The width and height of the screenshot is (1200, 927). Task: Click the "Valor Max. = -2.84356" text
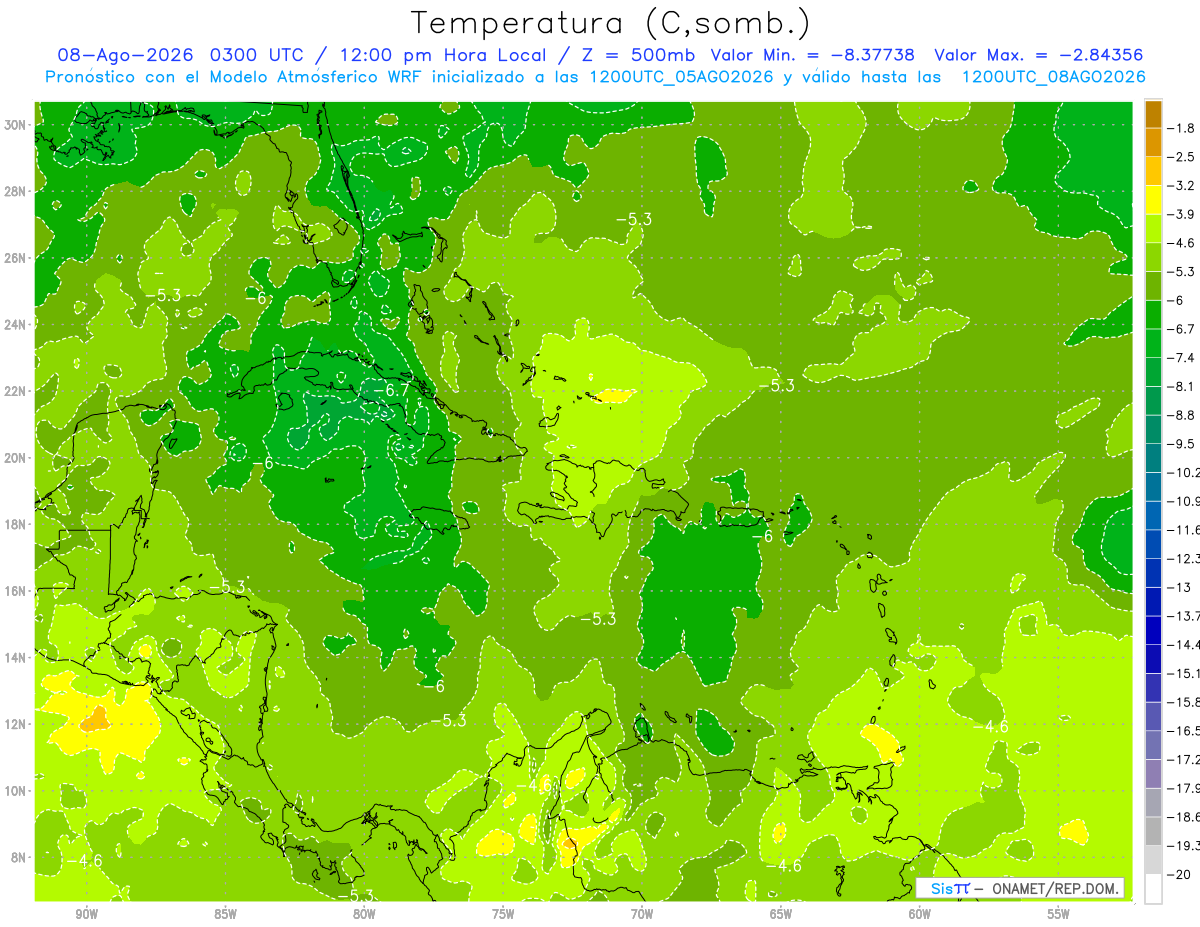coord(1038,55)
